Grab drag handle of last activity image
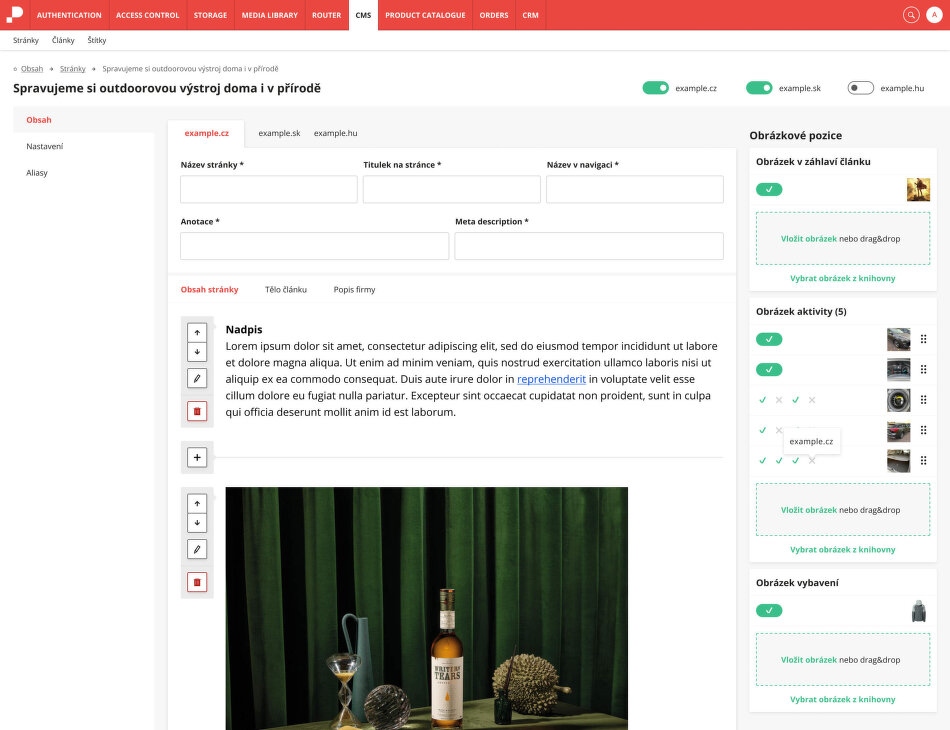The width and height of the screenshot is (950, 730). (x=923, y=460)
